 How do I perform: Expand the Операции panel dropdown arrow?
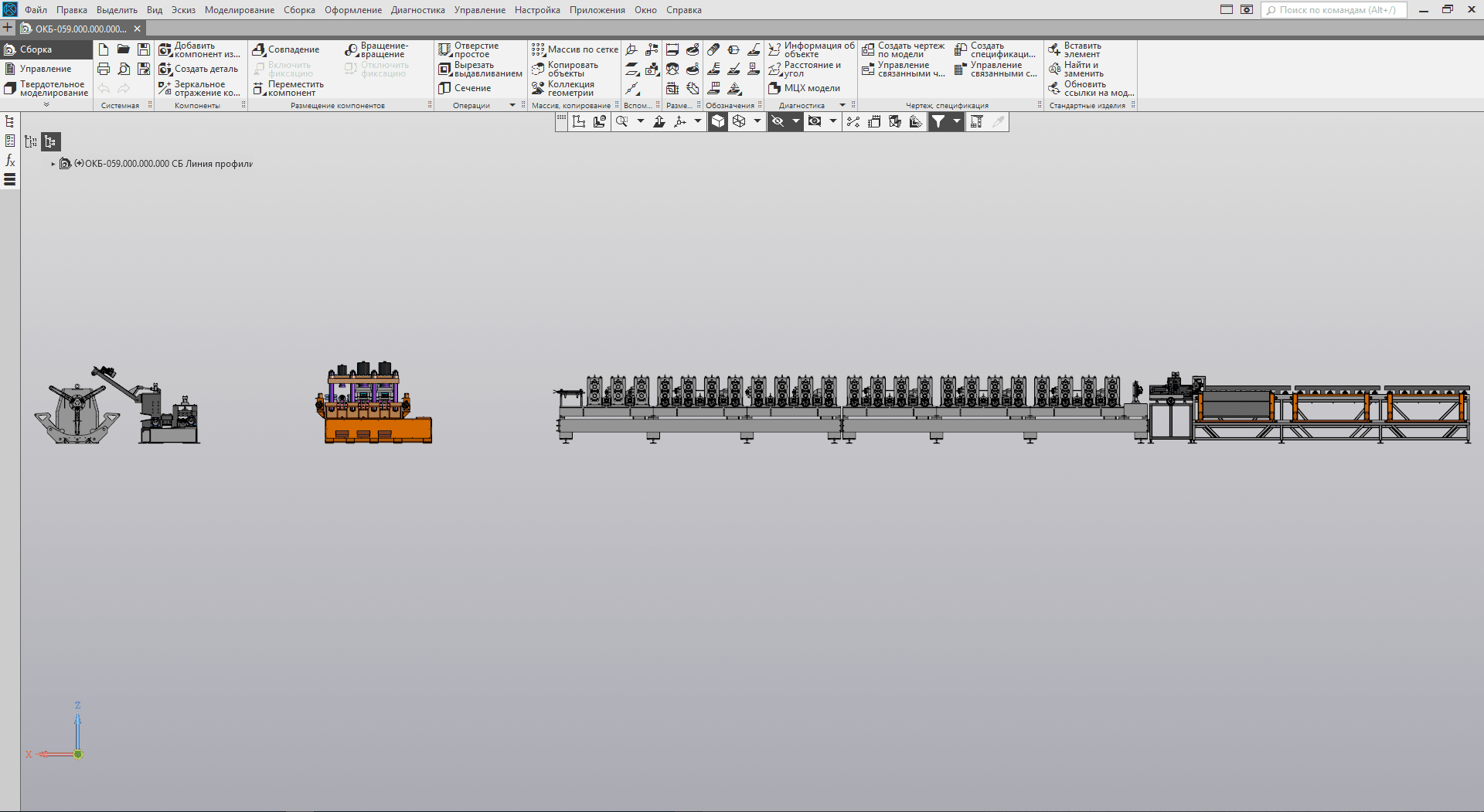coord(512,105)
